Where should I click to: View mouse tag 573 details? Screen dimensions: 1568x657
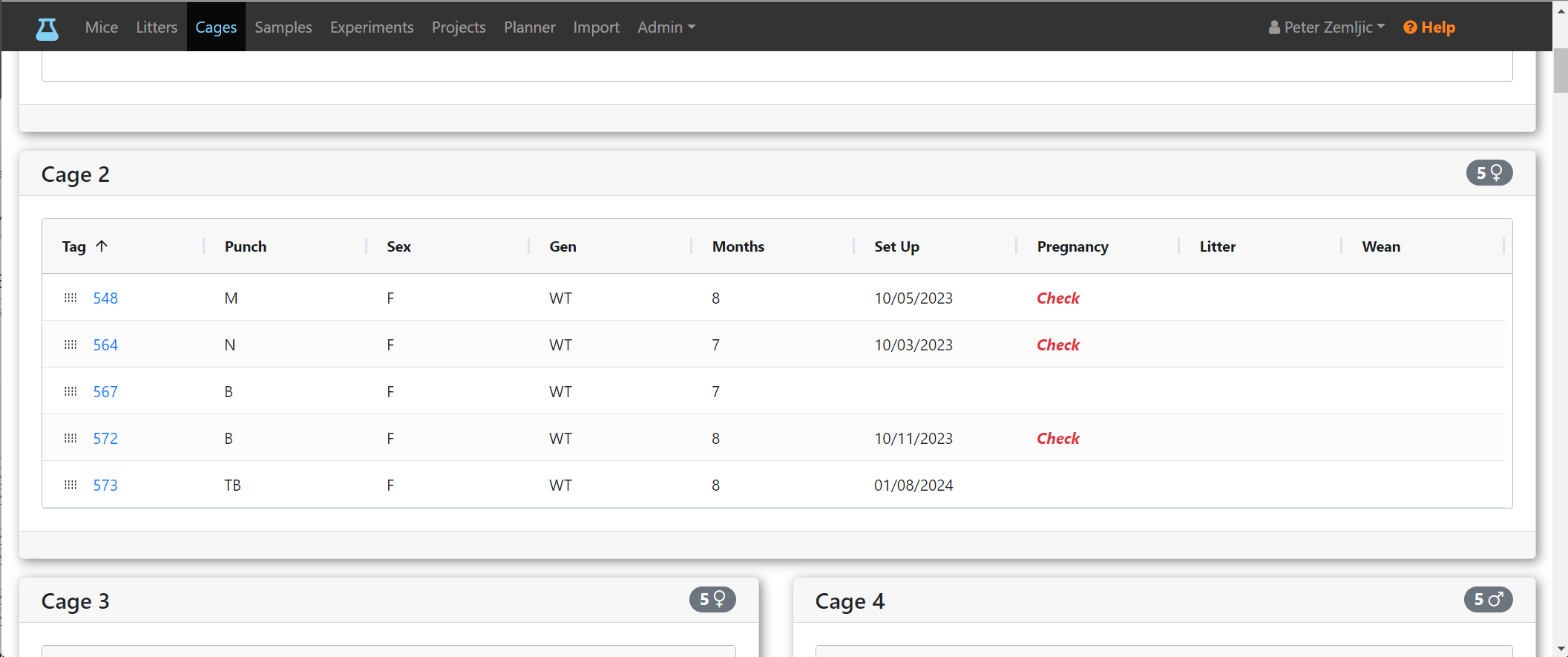pos(105,486)
